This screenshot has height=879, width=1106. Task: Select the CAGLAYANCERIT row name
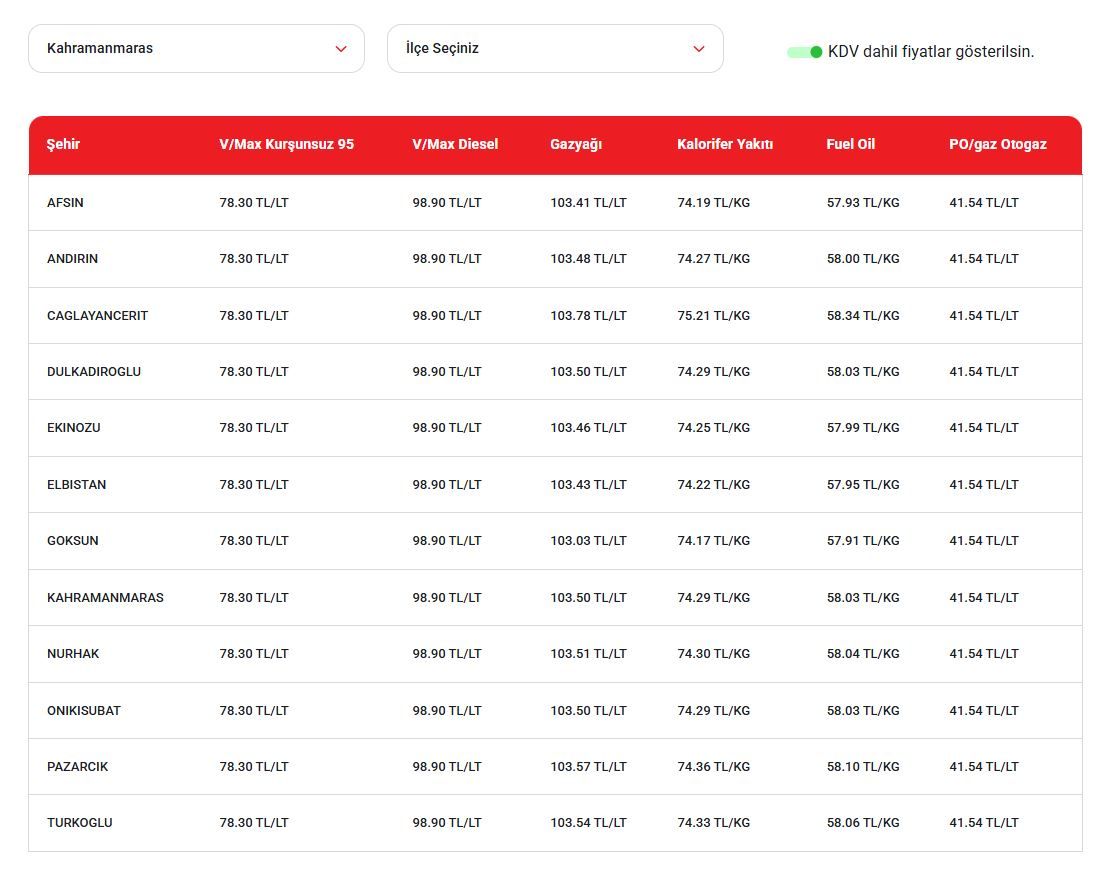(x=97, y=316)
